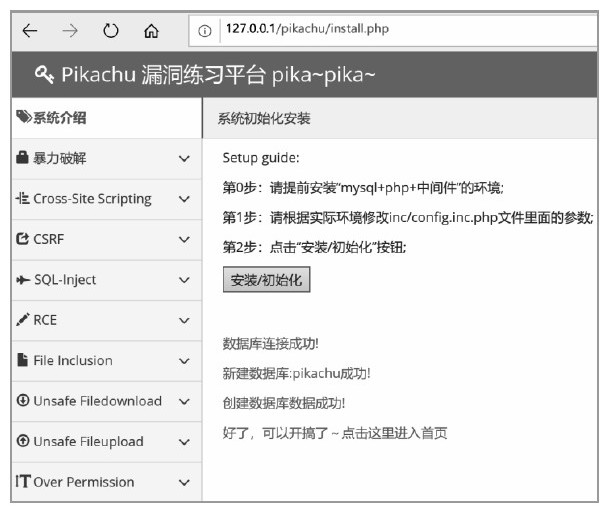Click the 第2步 instruction line
The width and height of the screenshot is (608, 508).
tap(314, 247)
